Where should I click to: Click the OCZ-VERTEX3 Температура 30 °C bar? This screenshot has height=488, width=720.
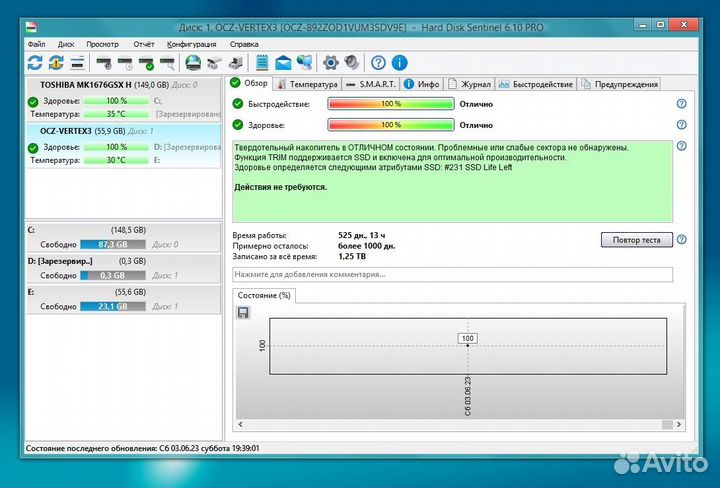pos(116,160)
